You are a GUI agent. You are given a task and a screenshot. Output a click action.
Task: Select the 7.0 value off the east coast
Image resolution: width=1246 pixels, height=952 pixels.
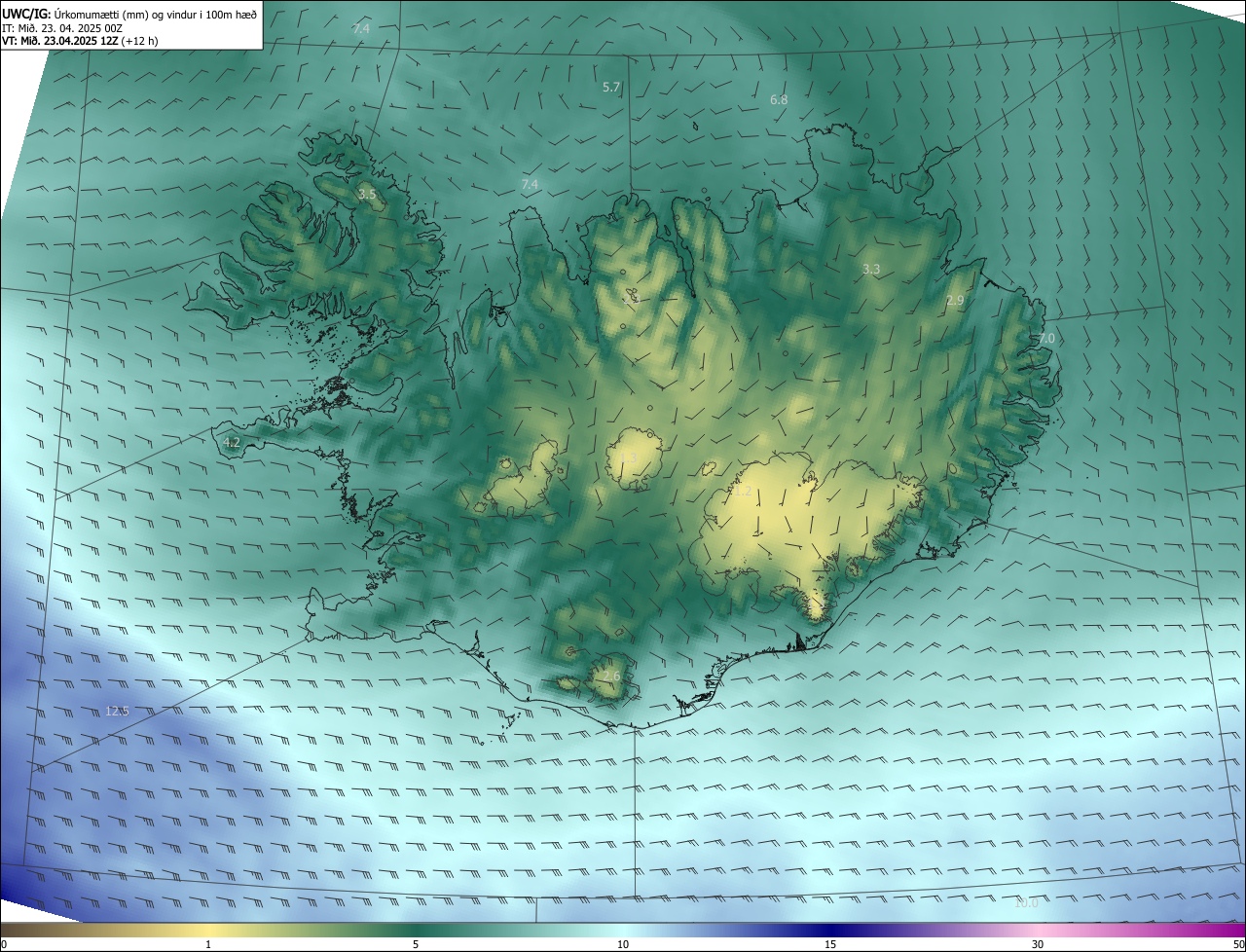(1046, 338)
